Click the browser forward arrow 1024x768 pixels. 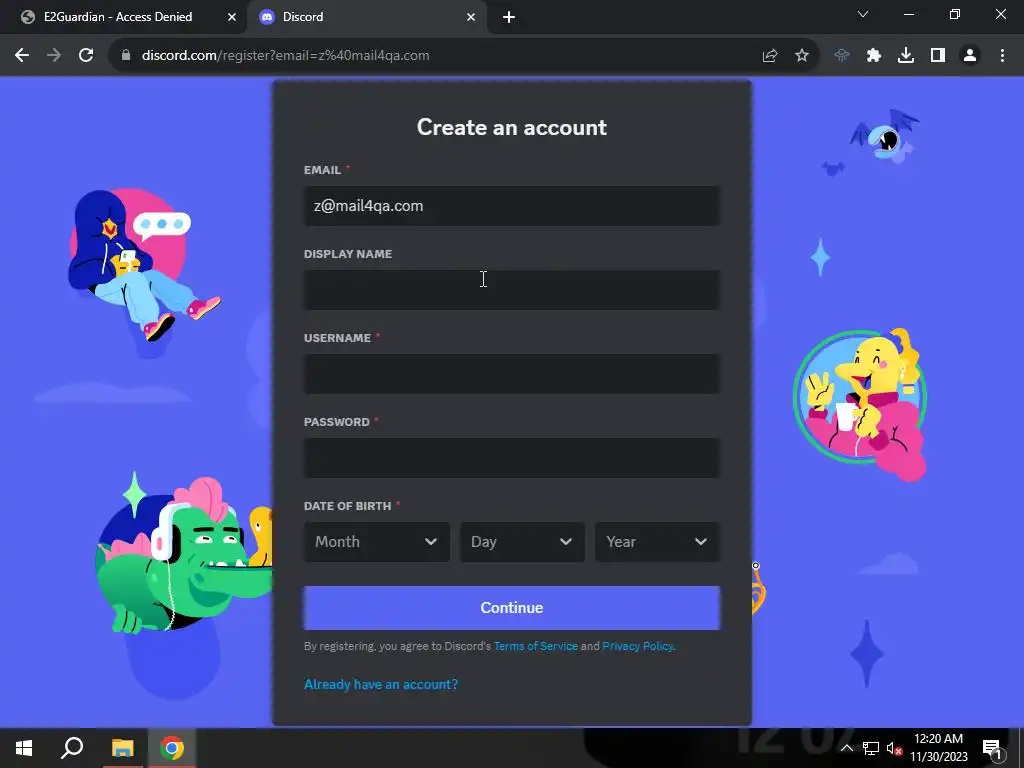click(x=54, y=56)
